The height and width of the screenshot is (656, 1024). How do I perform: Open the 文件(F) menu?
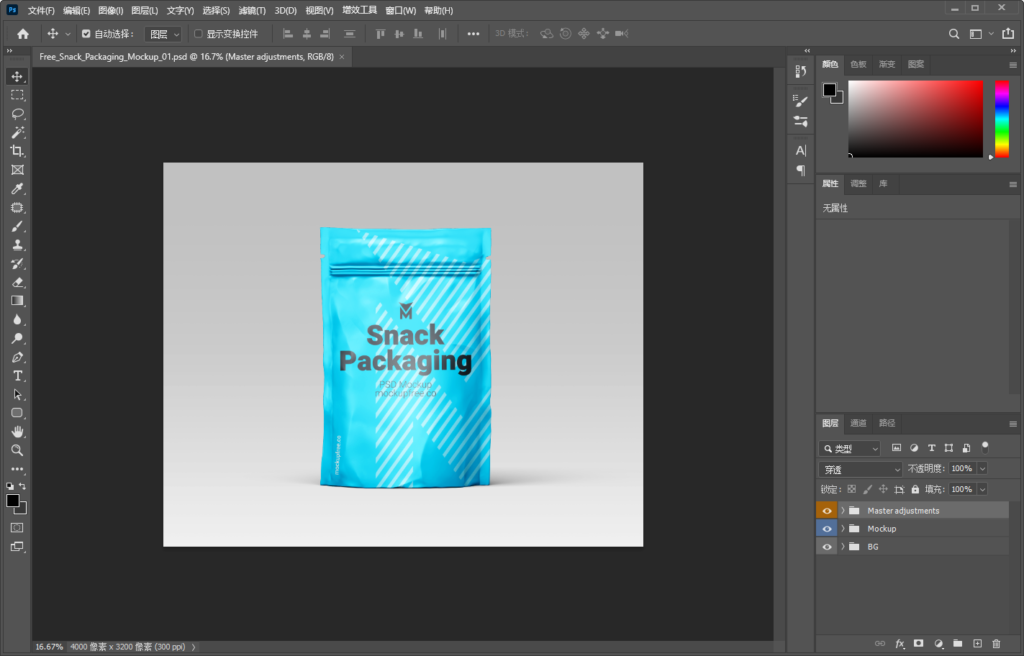[40, 10]
